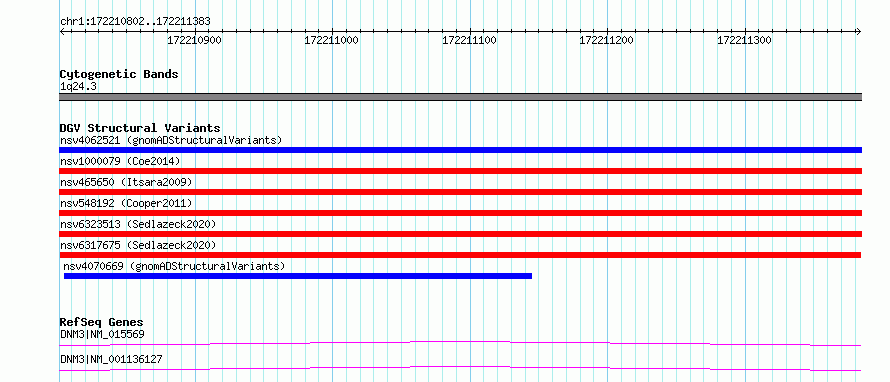Select the Cytogenetic Bands track heading
This screenshot has height=382, width=890.
click(119, 74)
